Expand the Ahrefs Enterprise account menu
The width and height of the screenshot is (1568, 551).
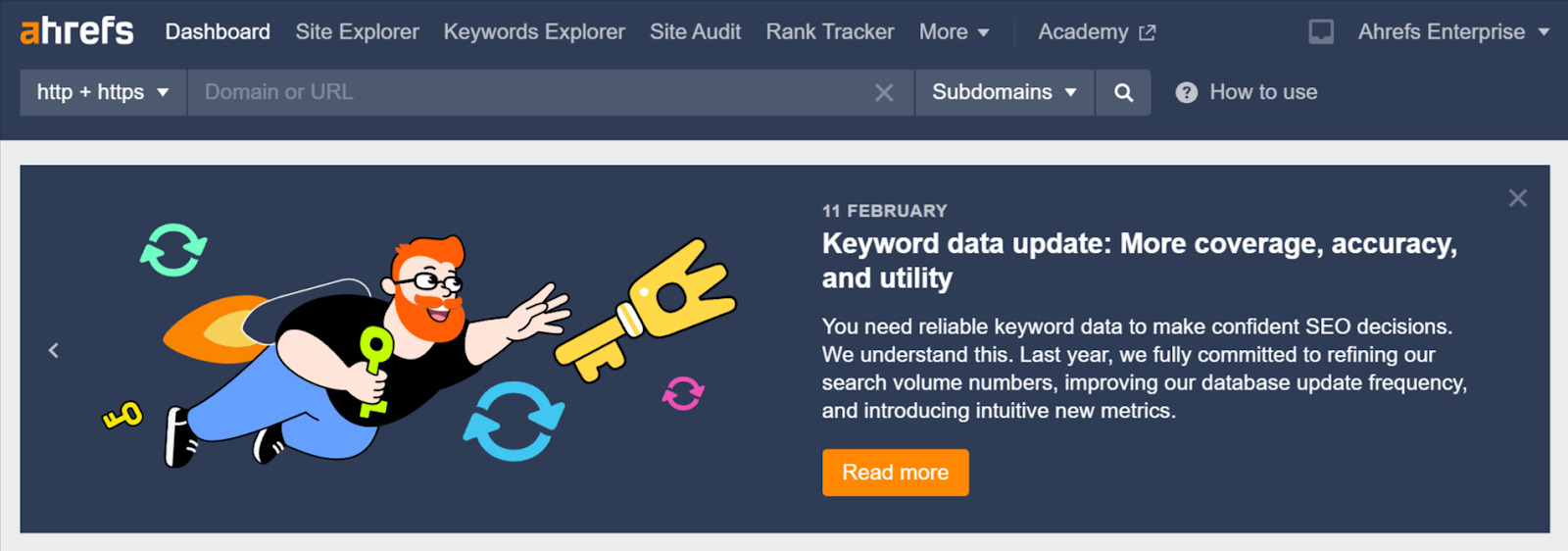tap(1452, 31)
